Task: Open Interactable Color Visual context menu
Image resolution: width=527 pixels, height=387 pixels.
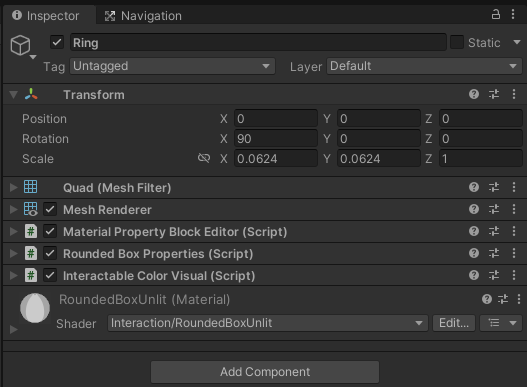Action: [514, 275]
